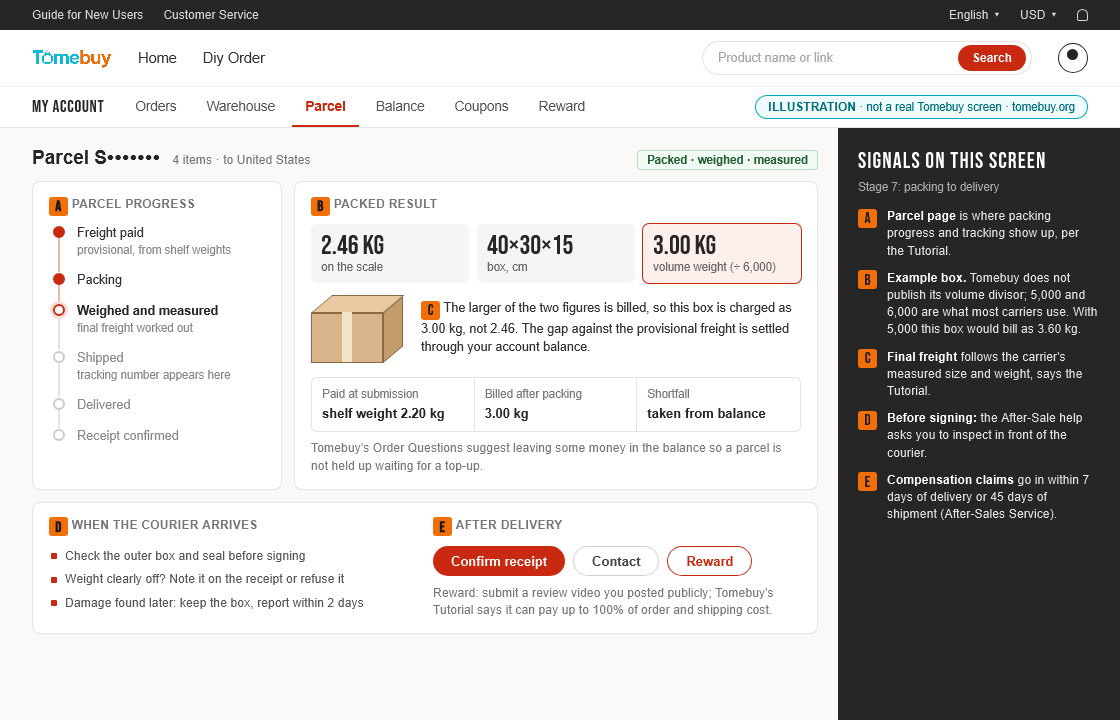Open the Coupons tab
Screen dimensions: 1120x720
(x=481, y=106)
